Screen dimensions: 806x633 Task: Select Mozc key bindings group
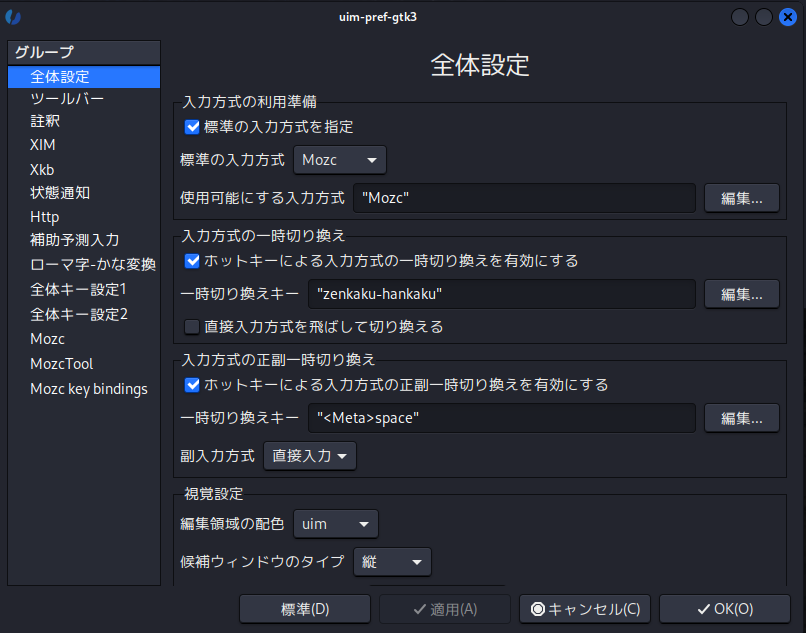tap(84, 389)
